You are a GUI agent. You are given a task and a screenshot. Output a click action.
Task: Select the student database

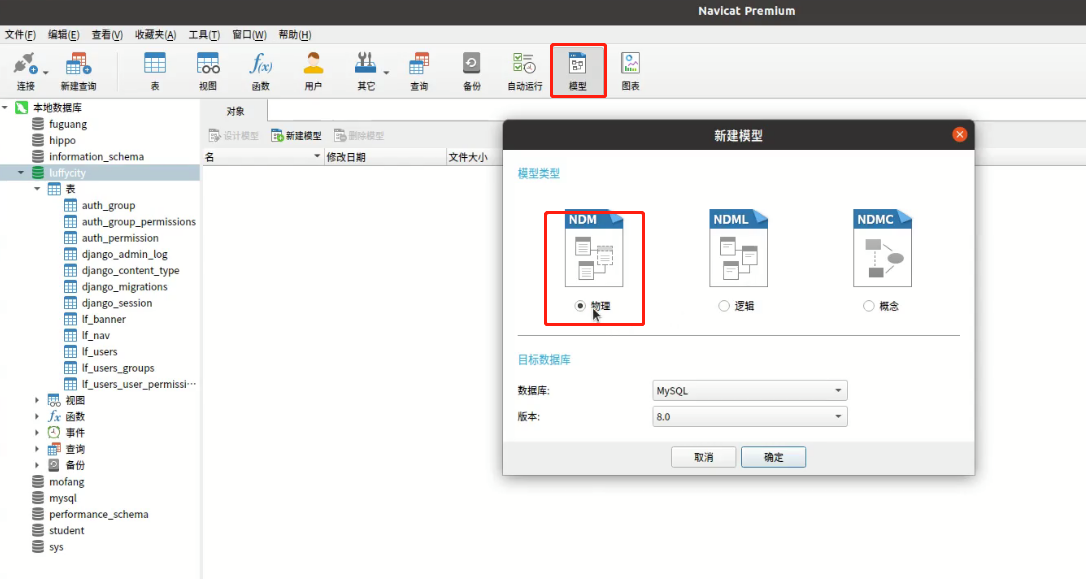[x=66, y=531]
